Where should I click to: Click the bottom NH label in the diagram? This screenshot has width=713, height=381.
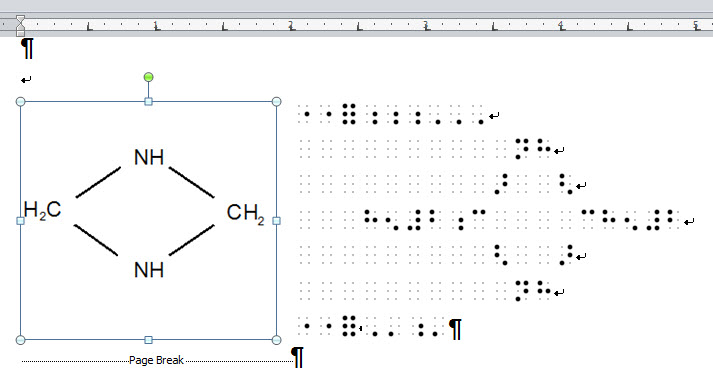149,270
